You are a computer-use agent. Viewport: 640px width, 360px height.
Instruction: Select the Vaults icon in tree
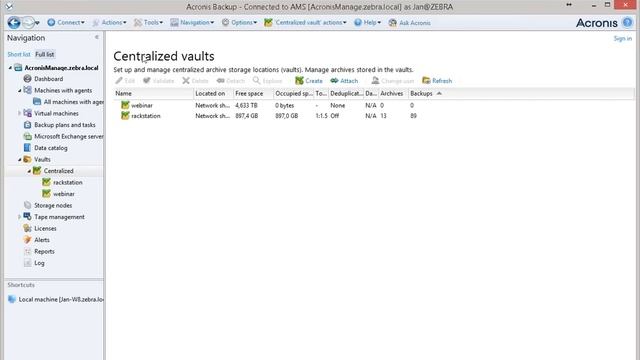pos(27,159)
